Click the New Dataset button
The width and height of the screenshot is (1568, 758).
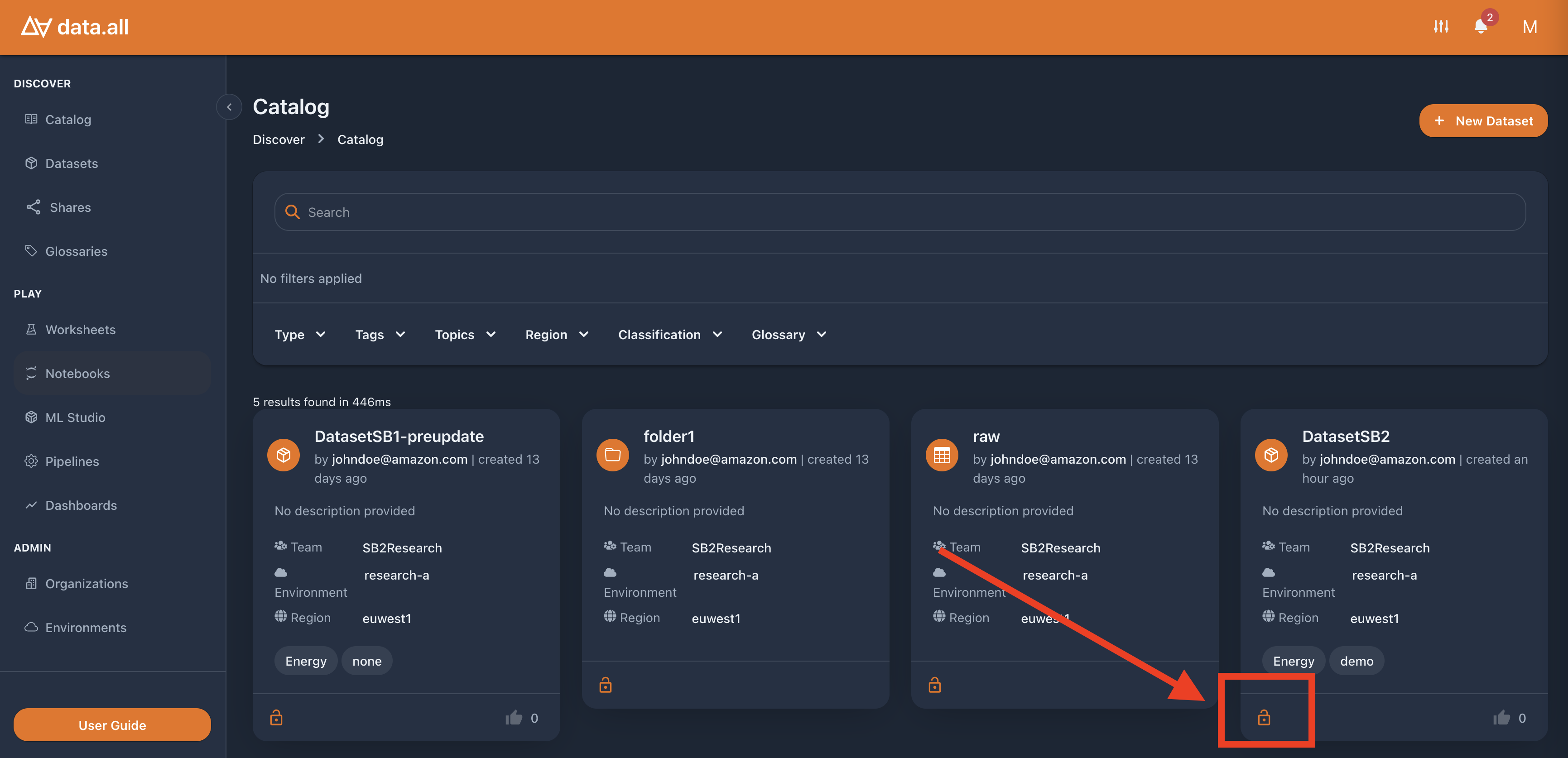click(1483, 121)
